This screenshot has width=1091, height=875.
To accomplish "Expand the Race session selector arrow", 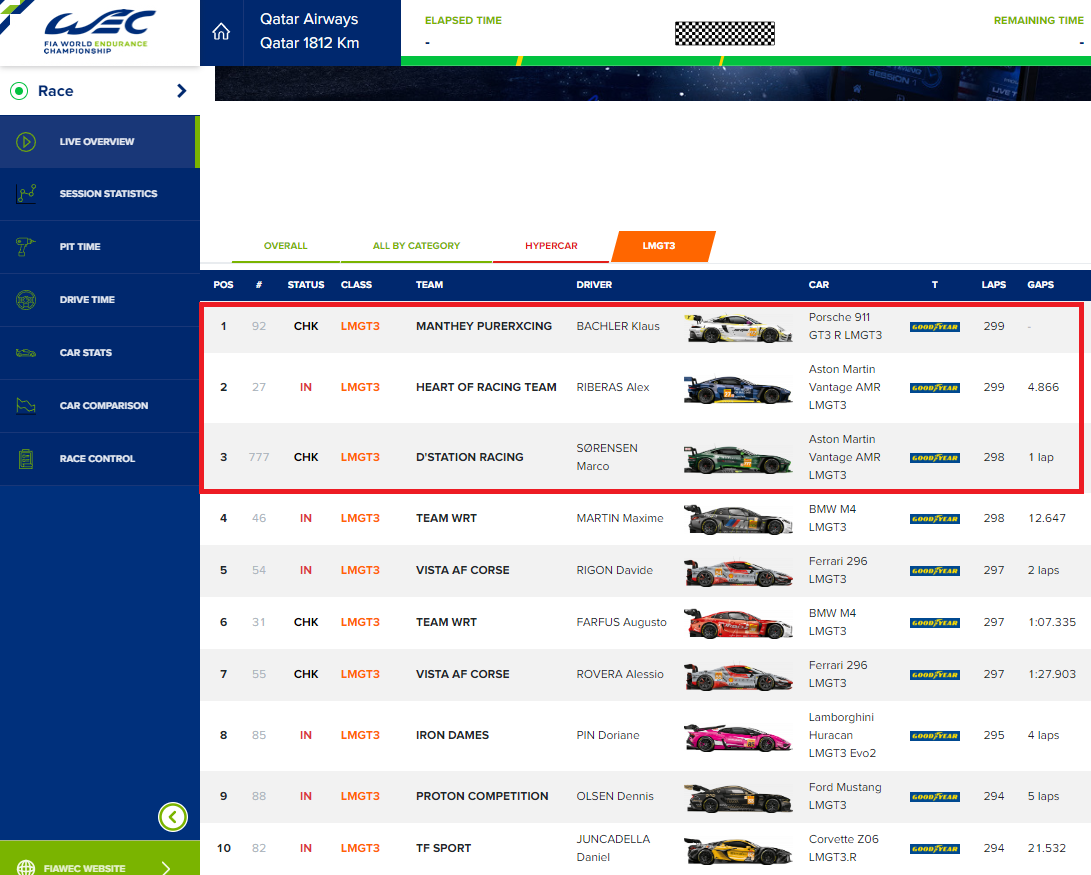I will [x=181, y=91].
